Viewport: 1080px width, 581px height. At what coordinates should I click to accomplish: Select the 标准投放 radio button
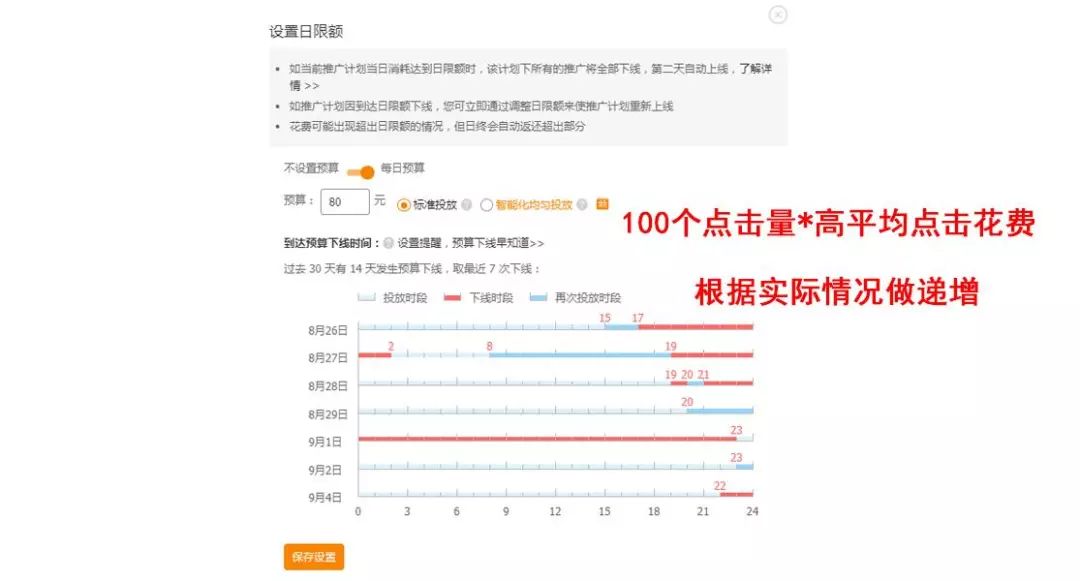pos(403,204)
